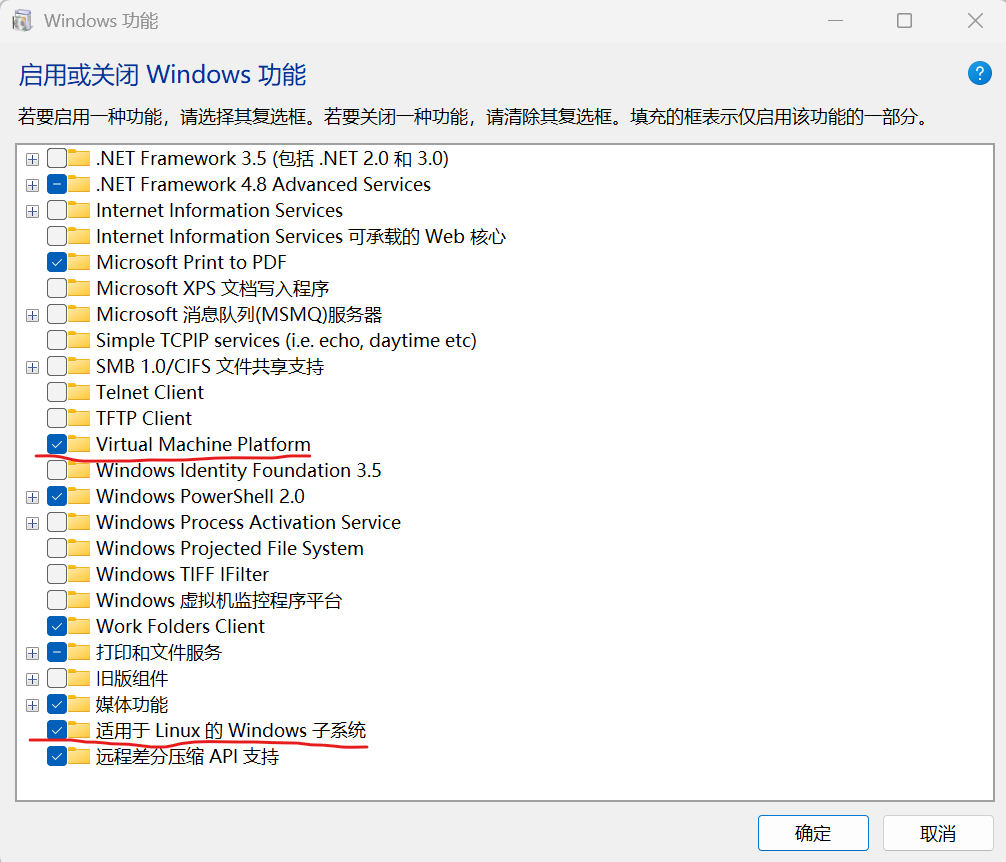Expand .NET Framework 4.8 Advanced Services node
The image size is (1006, 862).
point(32,185)
